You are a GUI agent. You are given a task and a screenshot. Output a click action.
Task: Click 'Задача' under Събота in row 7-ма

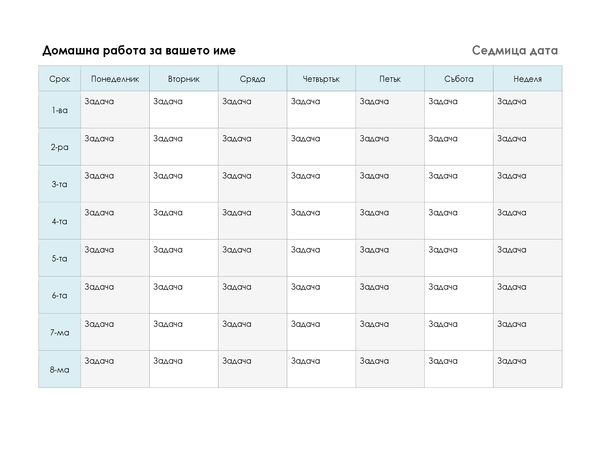[443, 324]
